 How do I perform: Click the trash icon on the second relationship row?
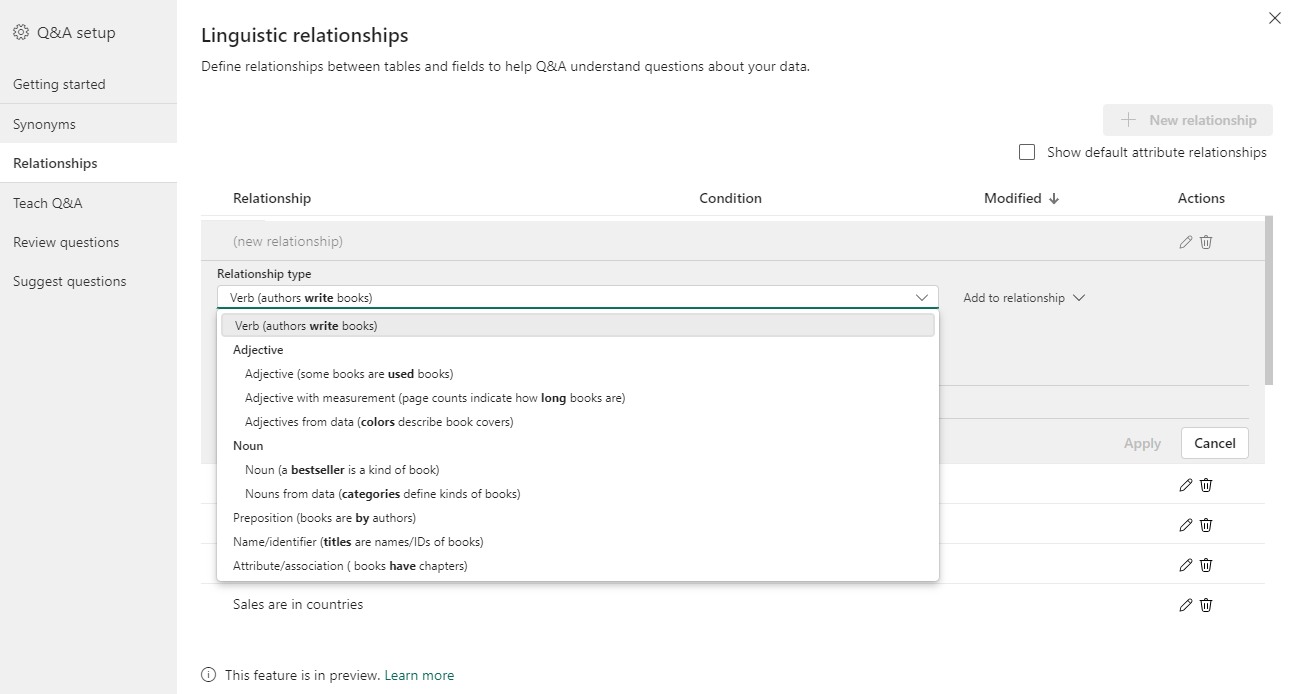pyautogui.click(x=1206, y=524)
